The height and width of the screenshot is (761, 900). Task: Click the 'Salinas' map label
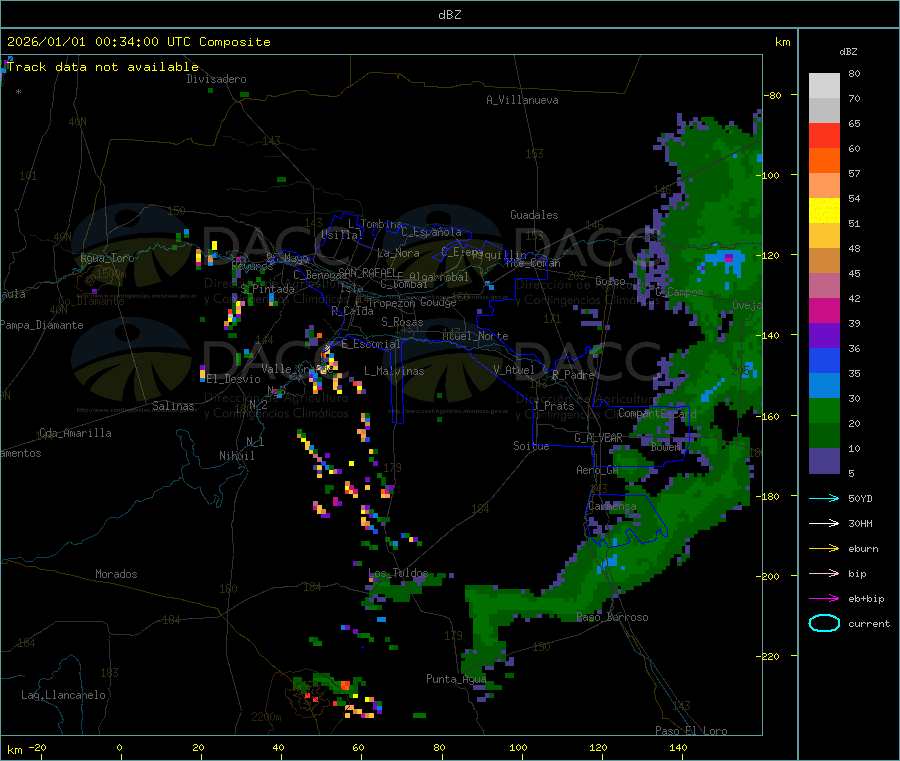(173, 406)
